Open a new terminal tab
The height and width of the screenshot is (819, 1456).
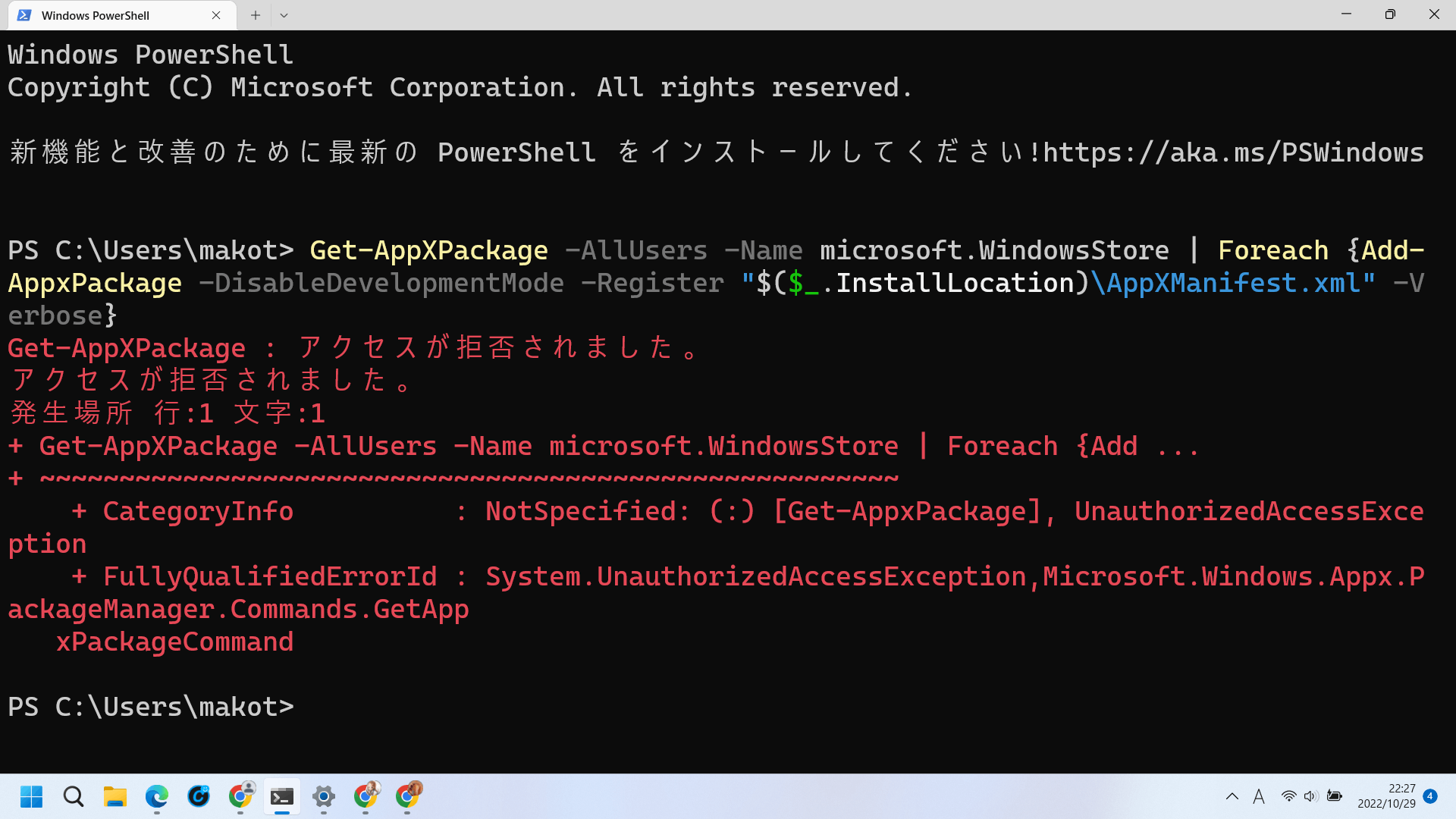tap(256, 15)
